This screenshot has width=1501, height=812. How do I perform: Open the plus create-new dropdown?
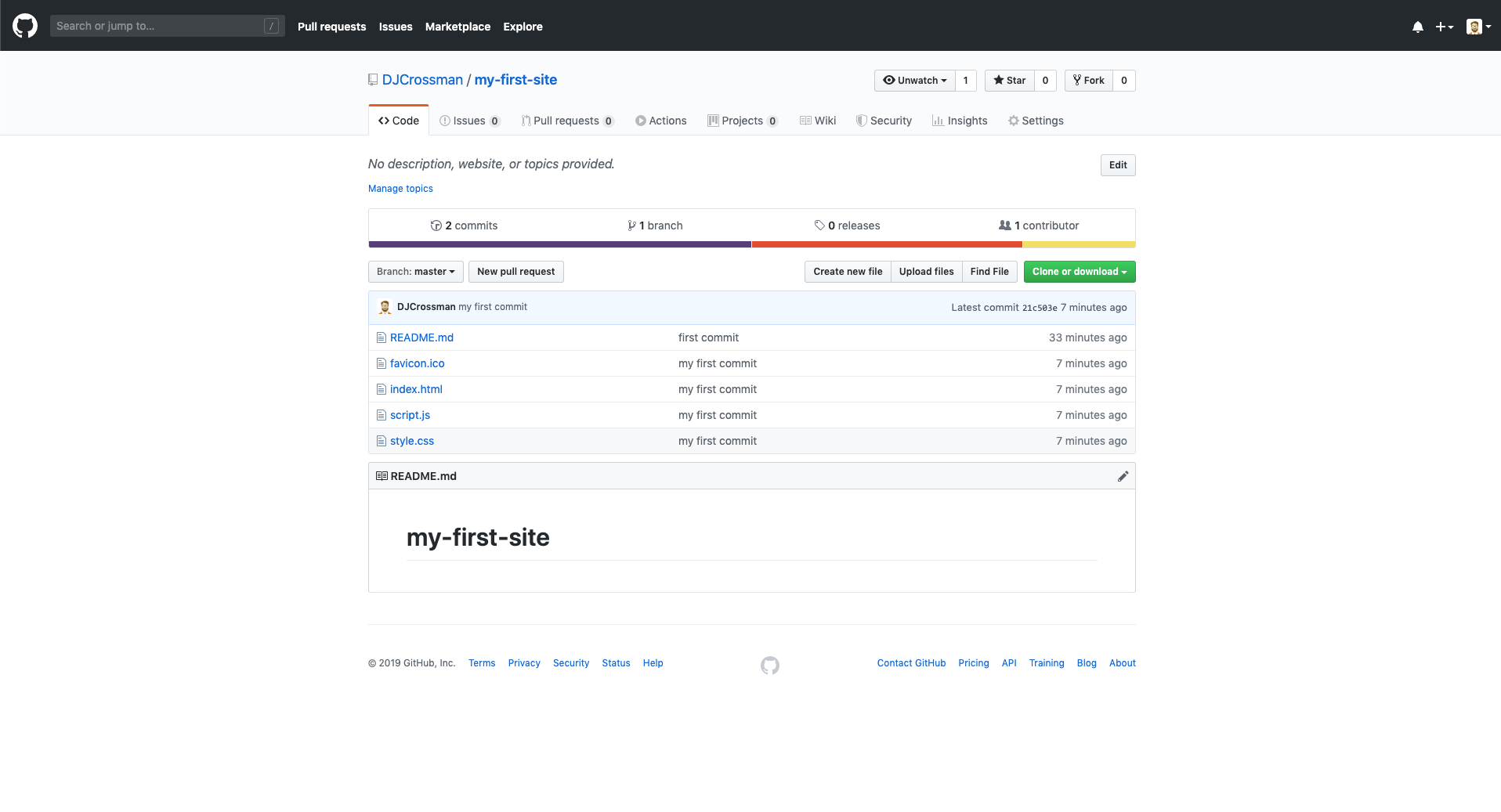click(x=1445, y=27)
